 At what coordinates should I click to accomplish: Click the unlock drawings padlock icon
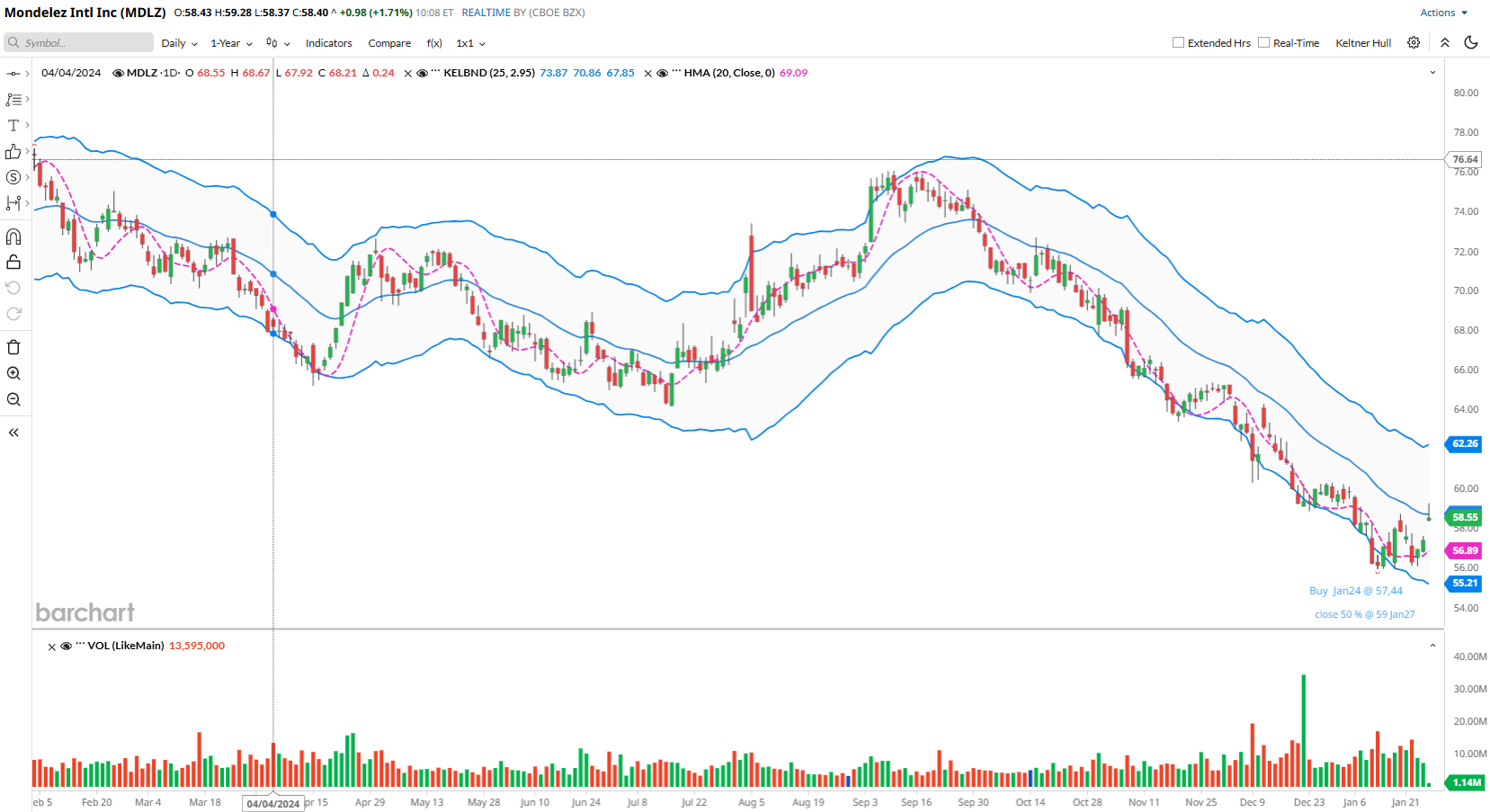click(13, 263)
